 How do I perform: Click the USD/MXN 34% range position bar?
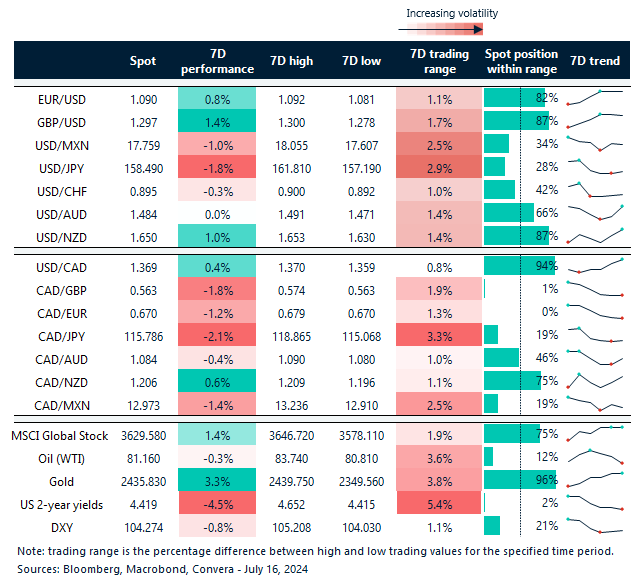pos(497,143)
